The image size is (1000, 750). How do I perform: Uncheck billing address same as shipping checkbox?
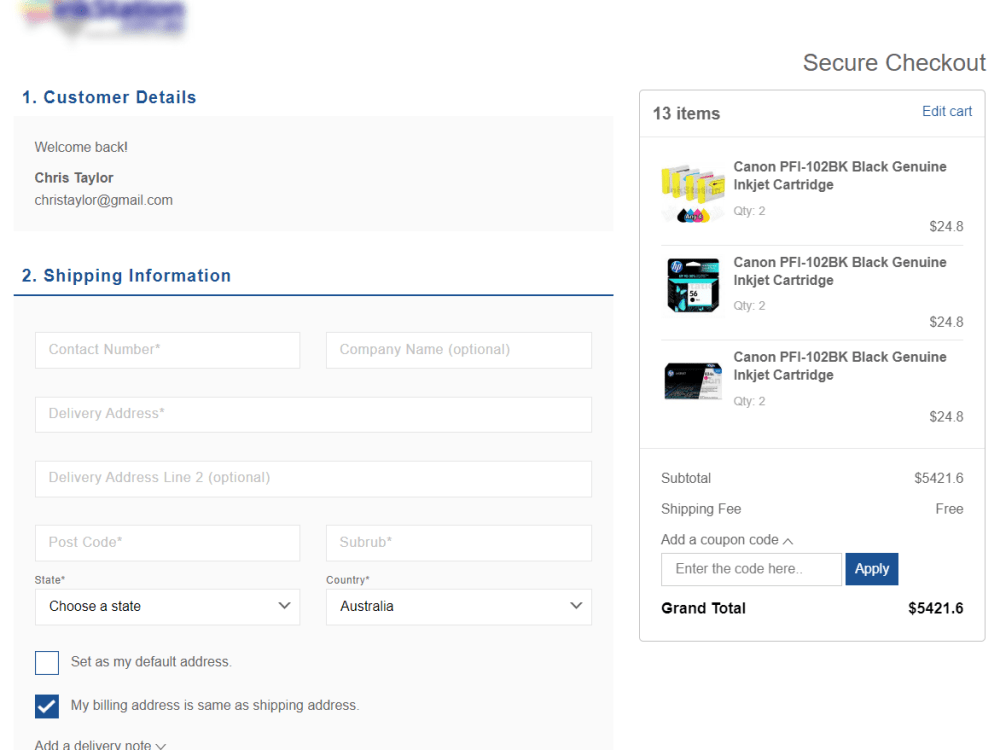[47, 706]
